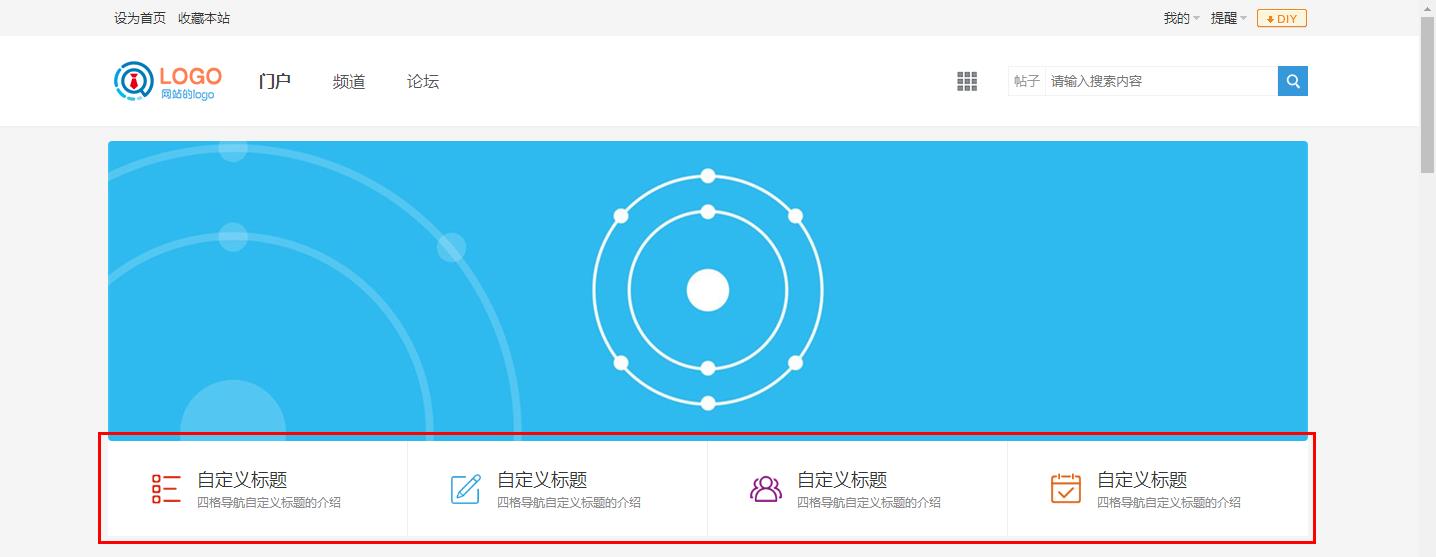Click intro text under the calendar card title
The image size is (1436, 557).
coord(1169,503)
